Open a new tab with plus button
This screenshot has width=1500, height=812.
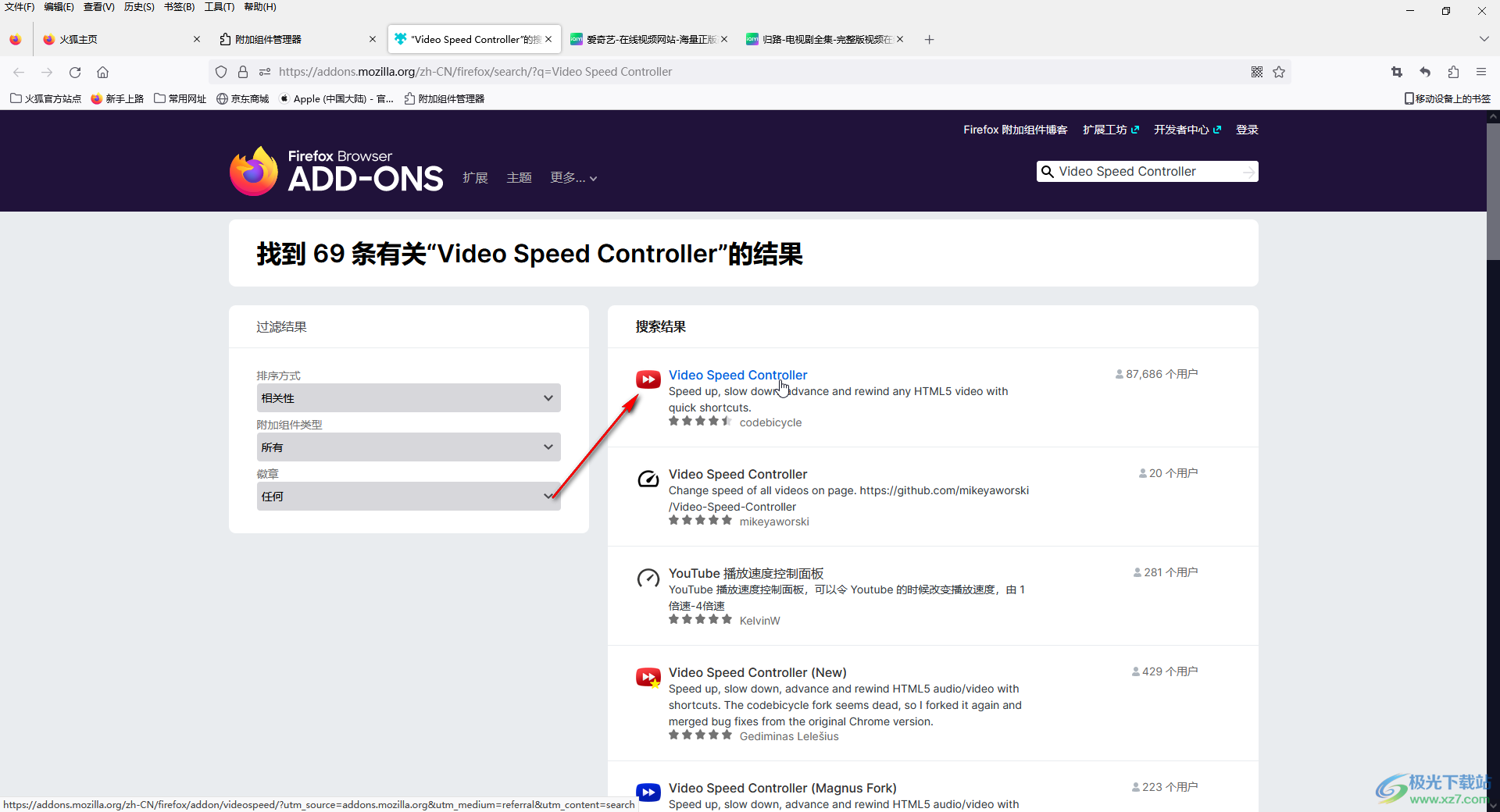pyautogui.click(x=929, y=39)
